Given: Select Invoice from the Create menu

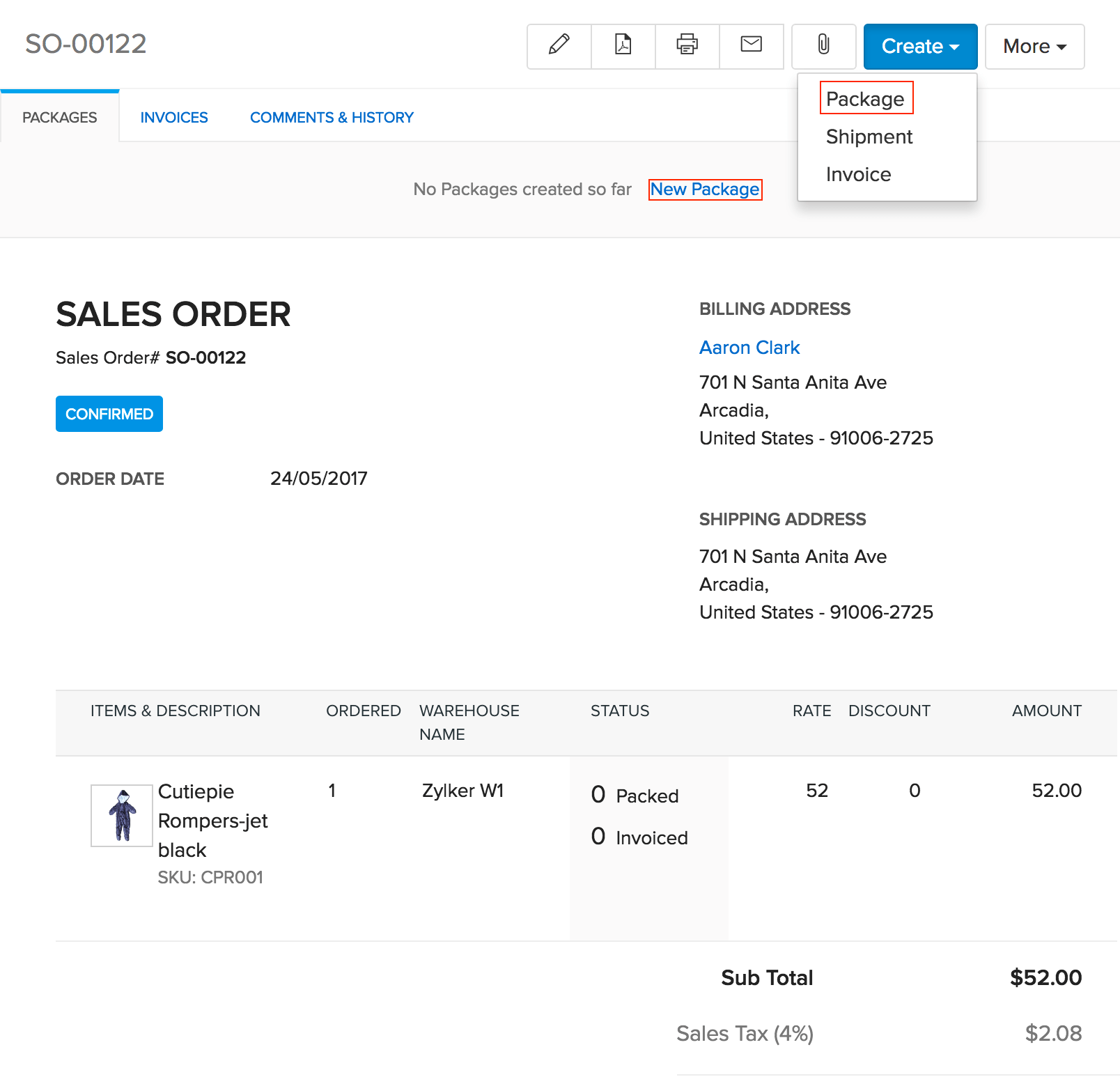Looking at the screenshot, I should (x=858, y=174).
